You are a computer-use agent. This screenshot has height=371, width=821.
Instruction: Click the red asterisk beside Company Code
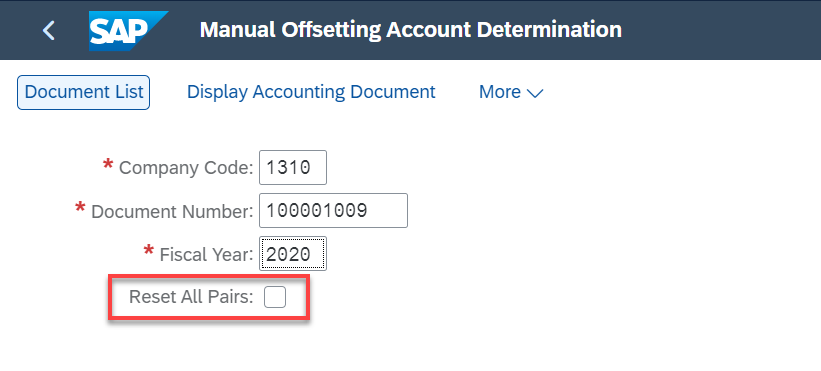pyautogui.click(x=108, y=165)
